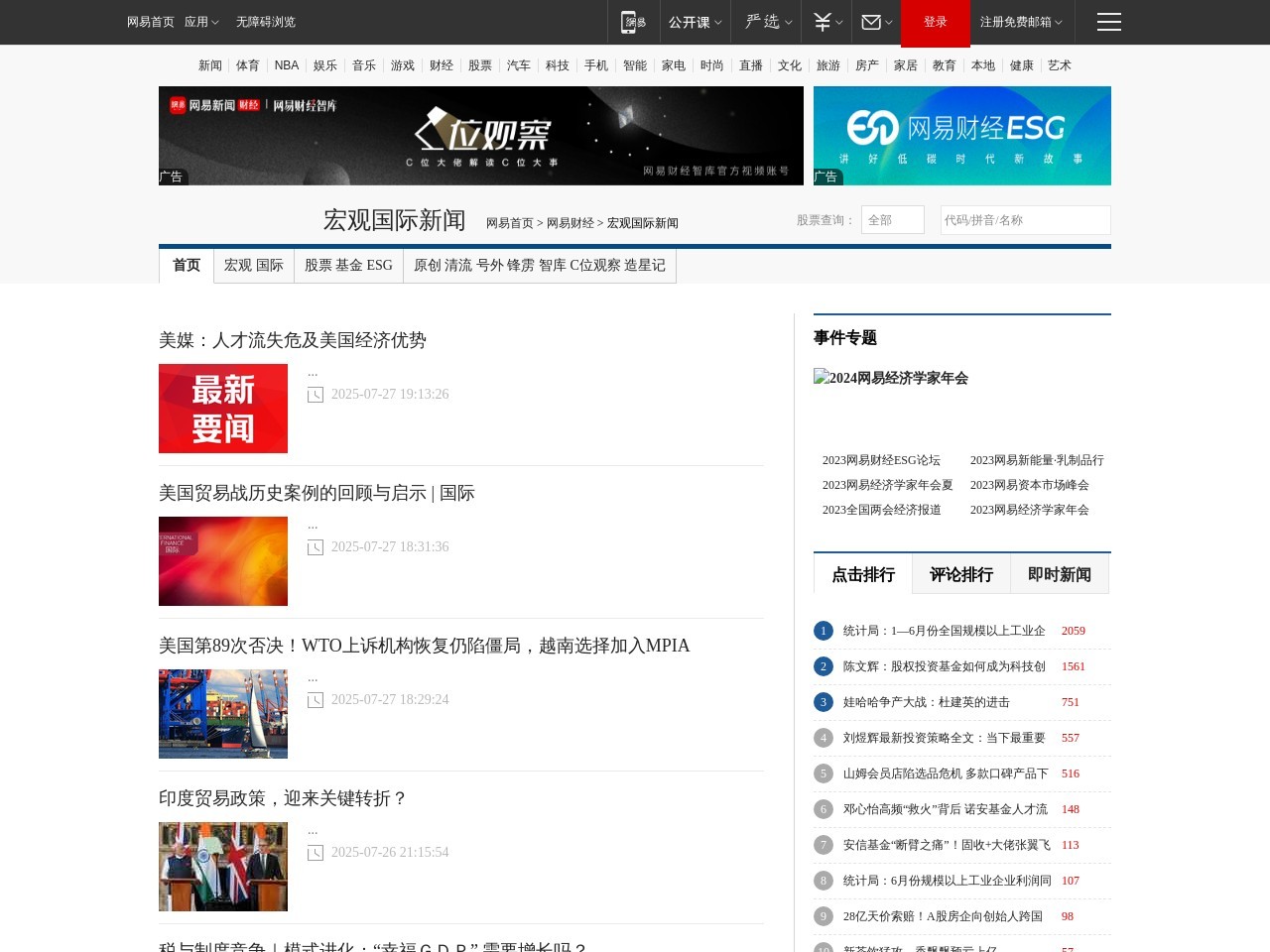This screenshot has width=1270, height=952.
Task: Open the 全部 stock category selector
Action: pyautogui.click(x=892, y=220)
